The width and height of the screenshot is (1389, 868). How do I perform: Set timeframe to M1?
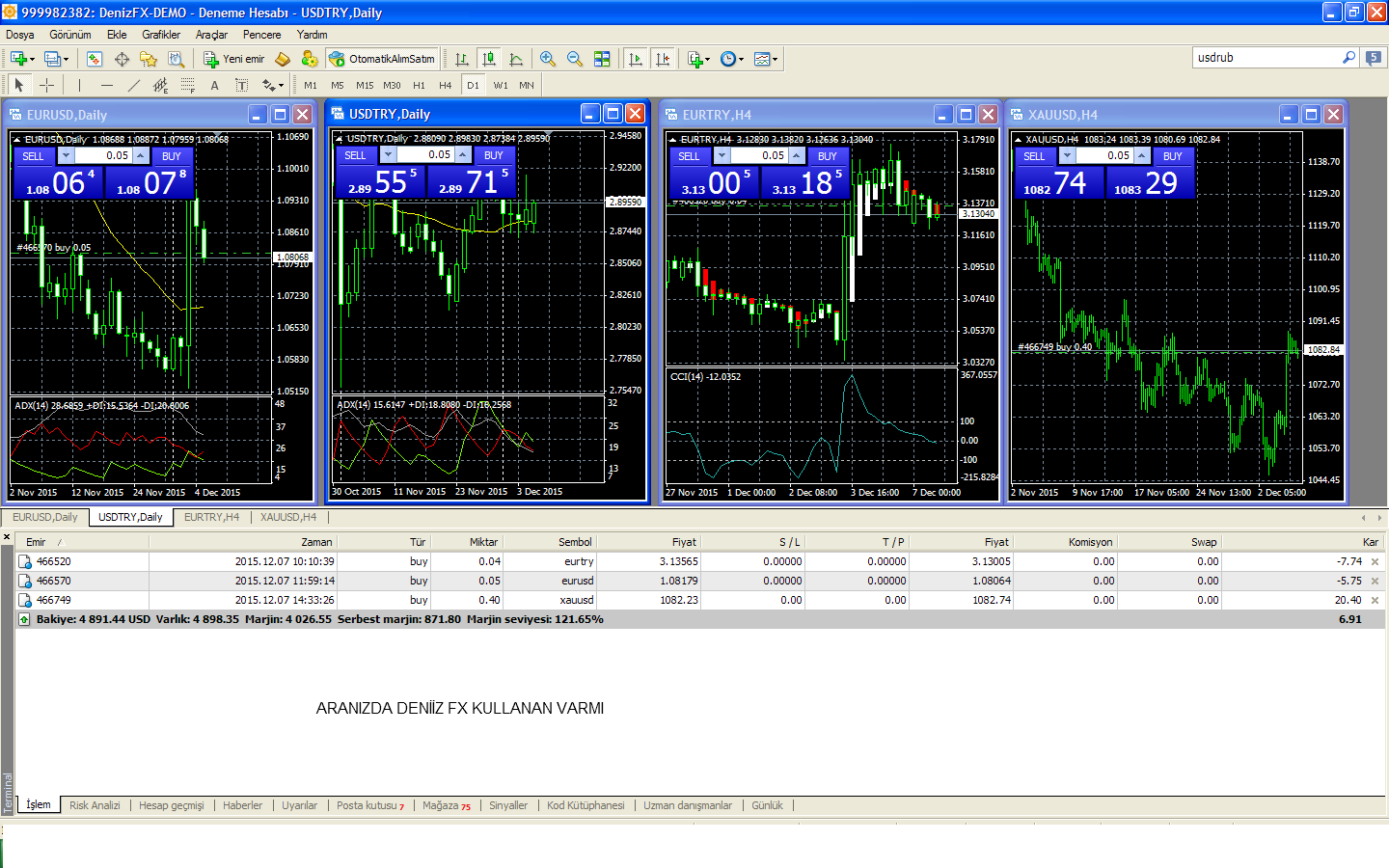(x=311, y=85)
